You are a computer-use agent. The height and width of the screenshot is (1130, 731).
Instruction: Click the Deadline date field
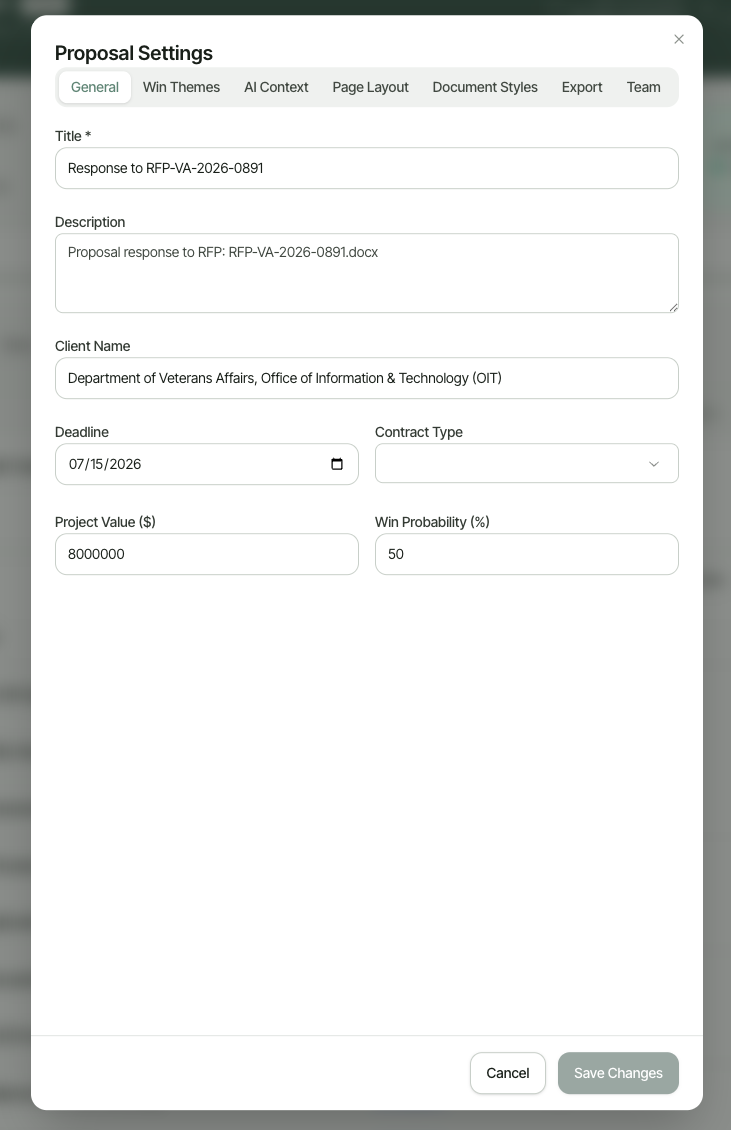point(206,464)
